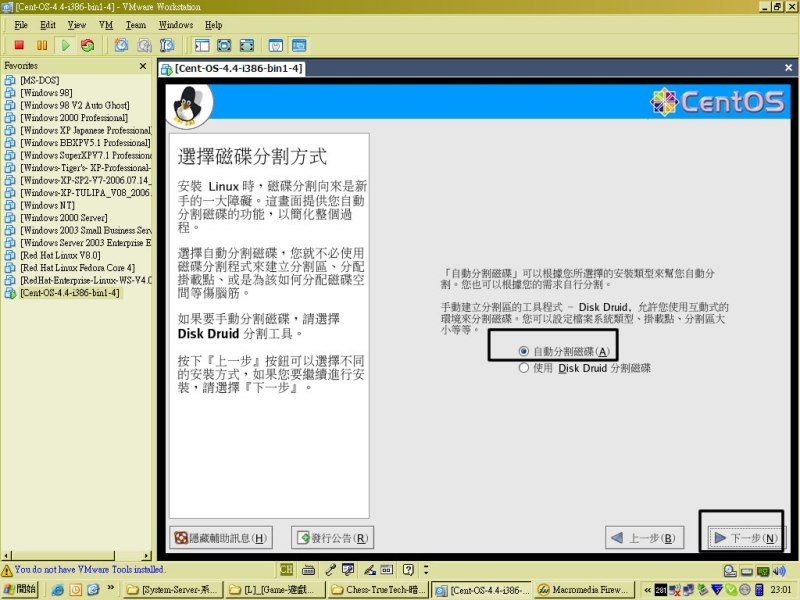Click the yellow Suspend toolbar icon
Image resolution: width=800 pixels, height=600 pixels.
(x=42, y=45)
